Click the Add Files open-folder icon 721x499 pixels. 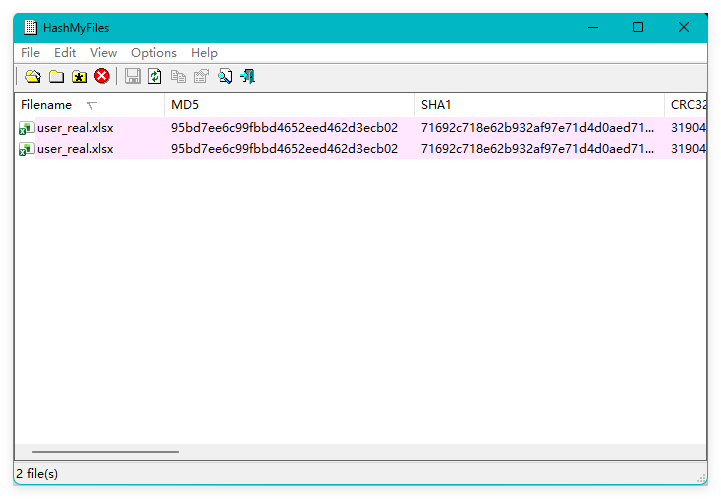[33, 76]
